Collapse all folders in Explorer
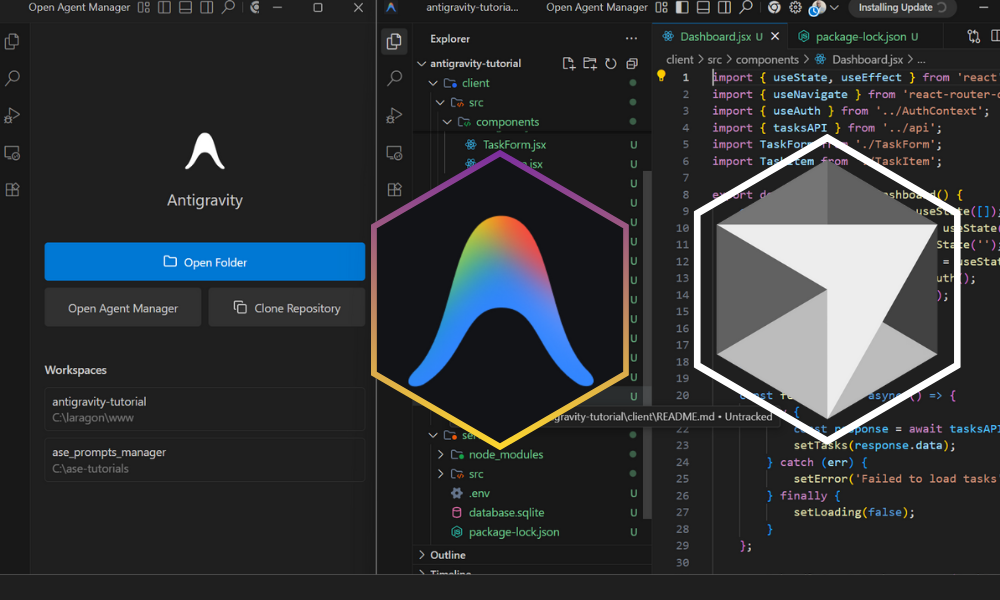Image resolution: width=1000 pixels, height=600 pixels. coord(632,64)
